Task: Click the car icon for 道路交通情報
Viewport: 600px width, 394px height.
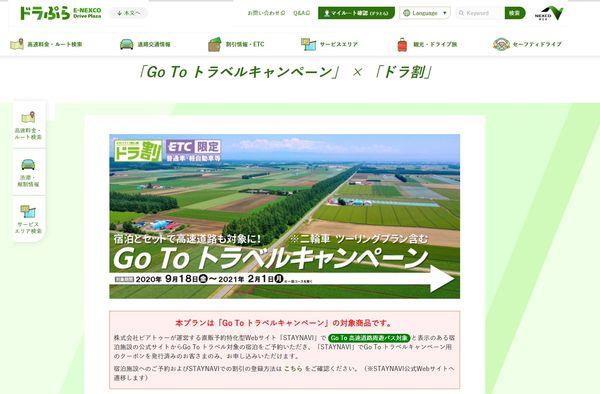Action: [127, 44]
